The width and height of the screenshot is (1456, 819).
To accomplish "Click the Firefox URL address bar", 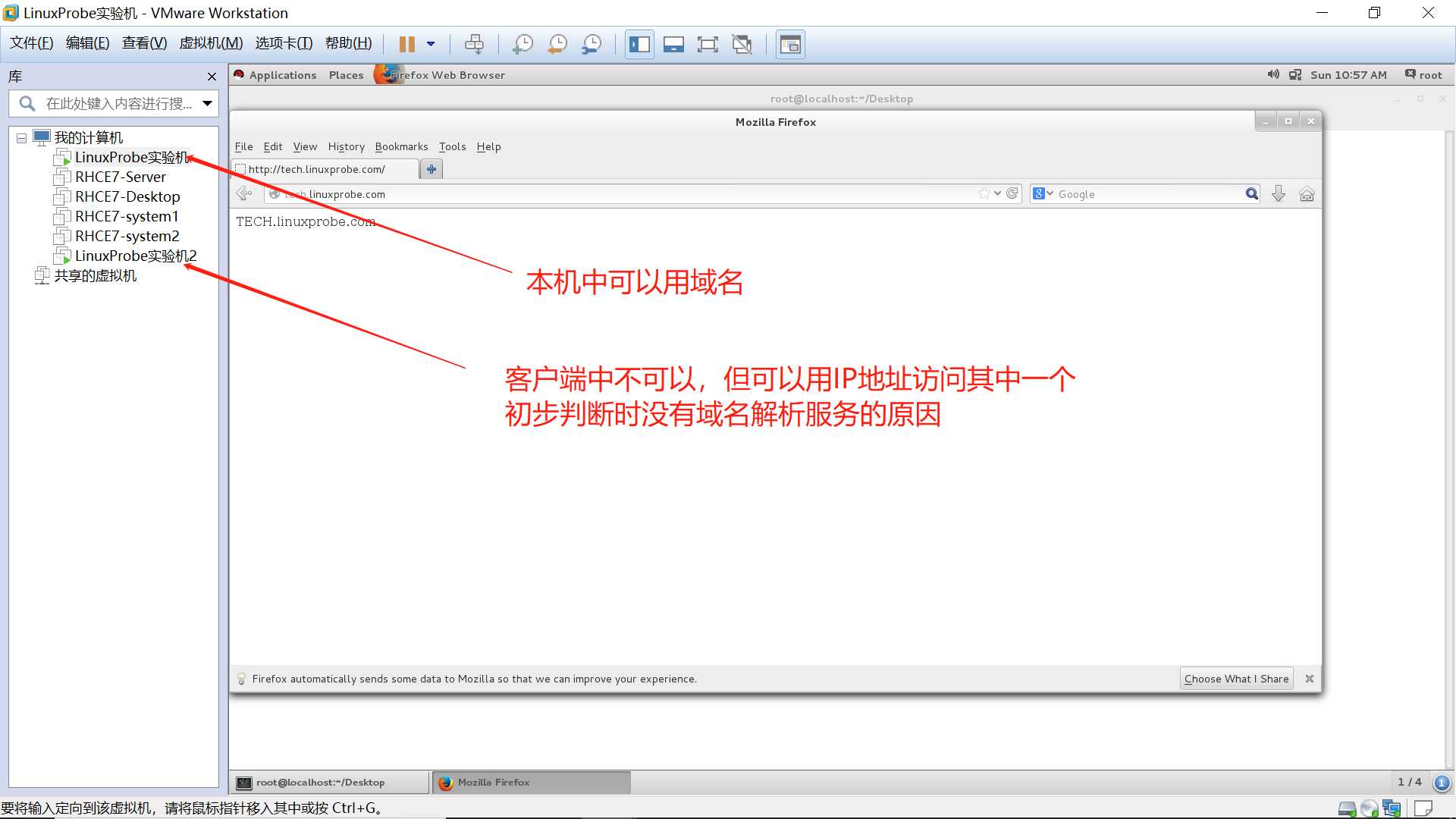I will click(622, 194).
